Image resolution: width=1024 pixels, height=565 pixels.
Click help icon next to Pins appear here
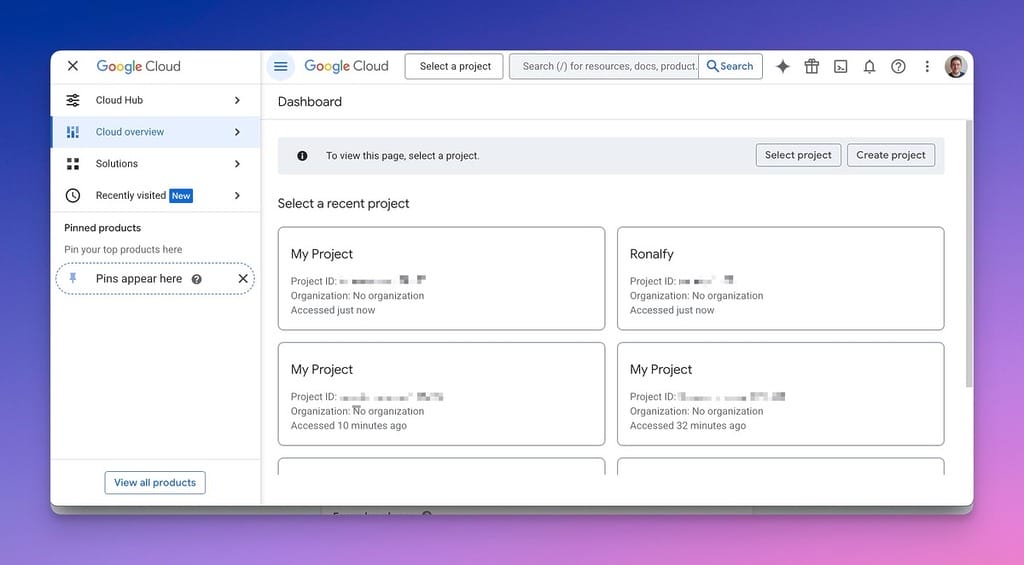tap(197, 279)
